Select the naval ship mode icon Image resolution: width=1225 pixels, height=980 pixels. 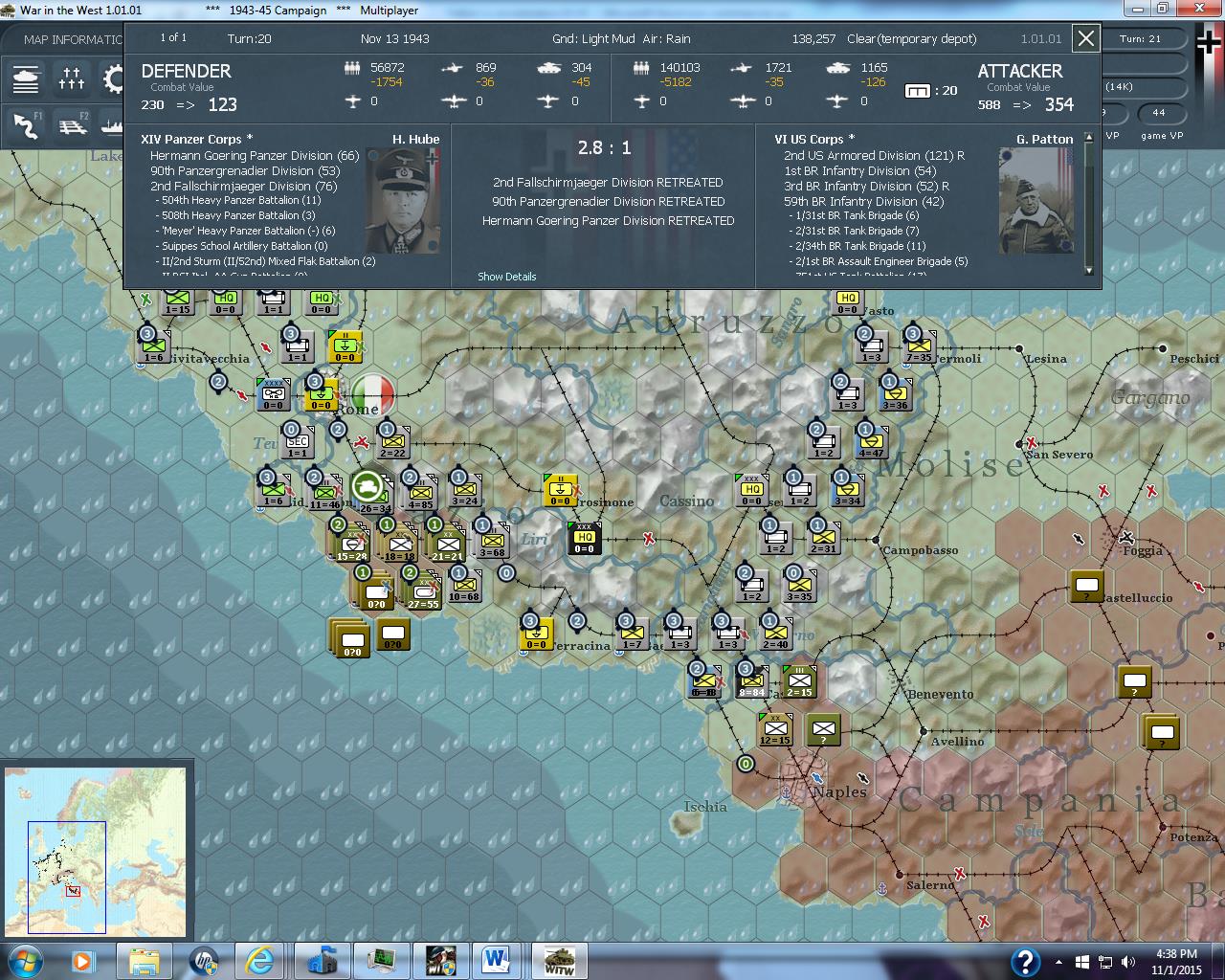(111, 125)
